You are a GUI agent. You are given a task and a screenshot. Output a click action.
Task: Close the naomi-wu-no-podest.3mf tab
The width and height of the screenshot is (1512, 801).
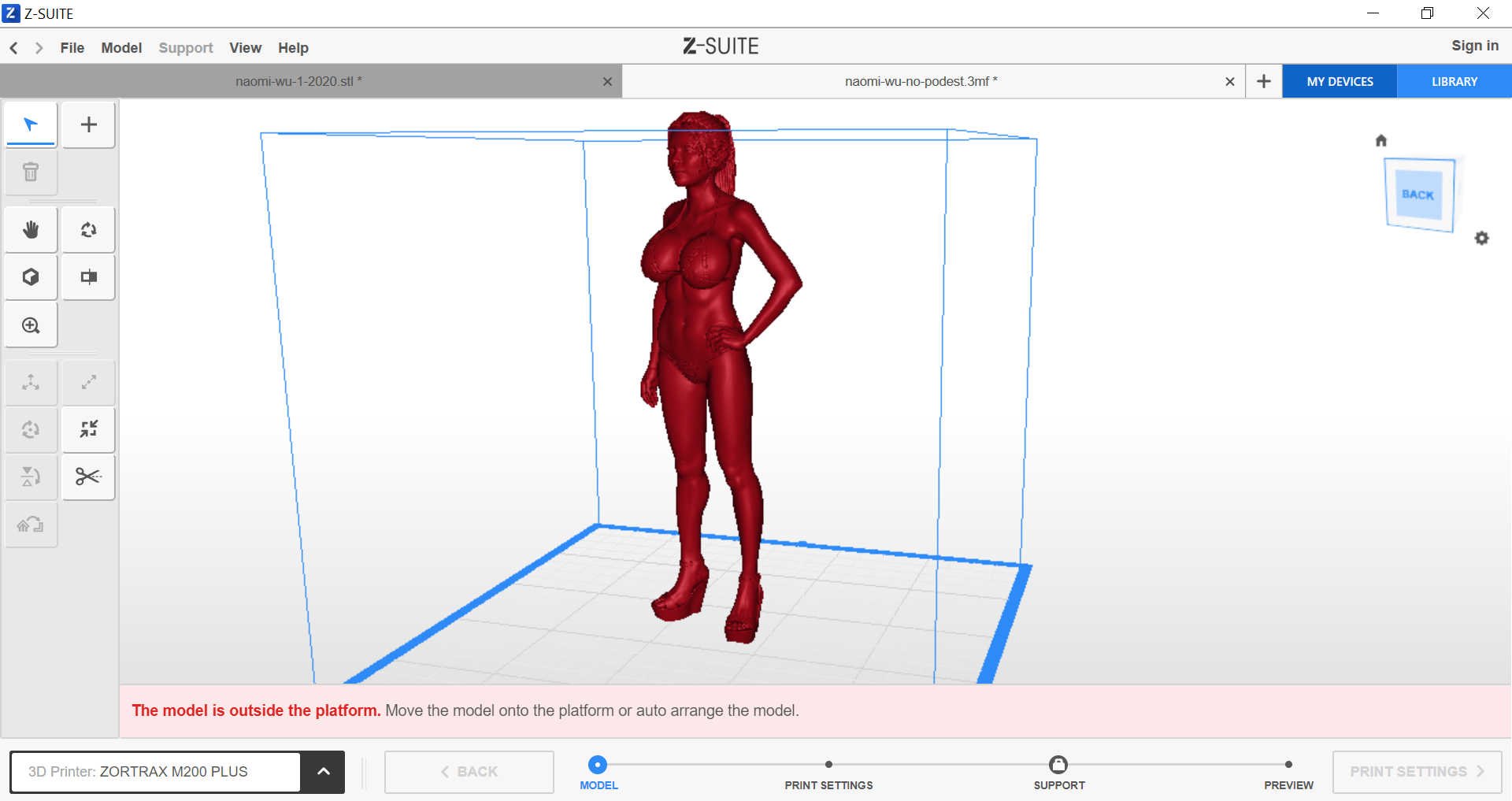pyautogui.click(x=1229, y=82)
